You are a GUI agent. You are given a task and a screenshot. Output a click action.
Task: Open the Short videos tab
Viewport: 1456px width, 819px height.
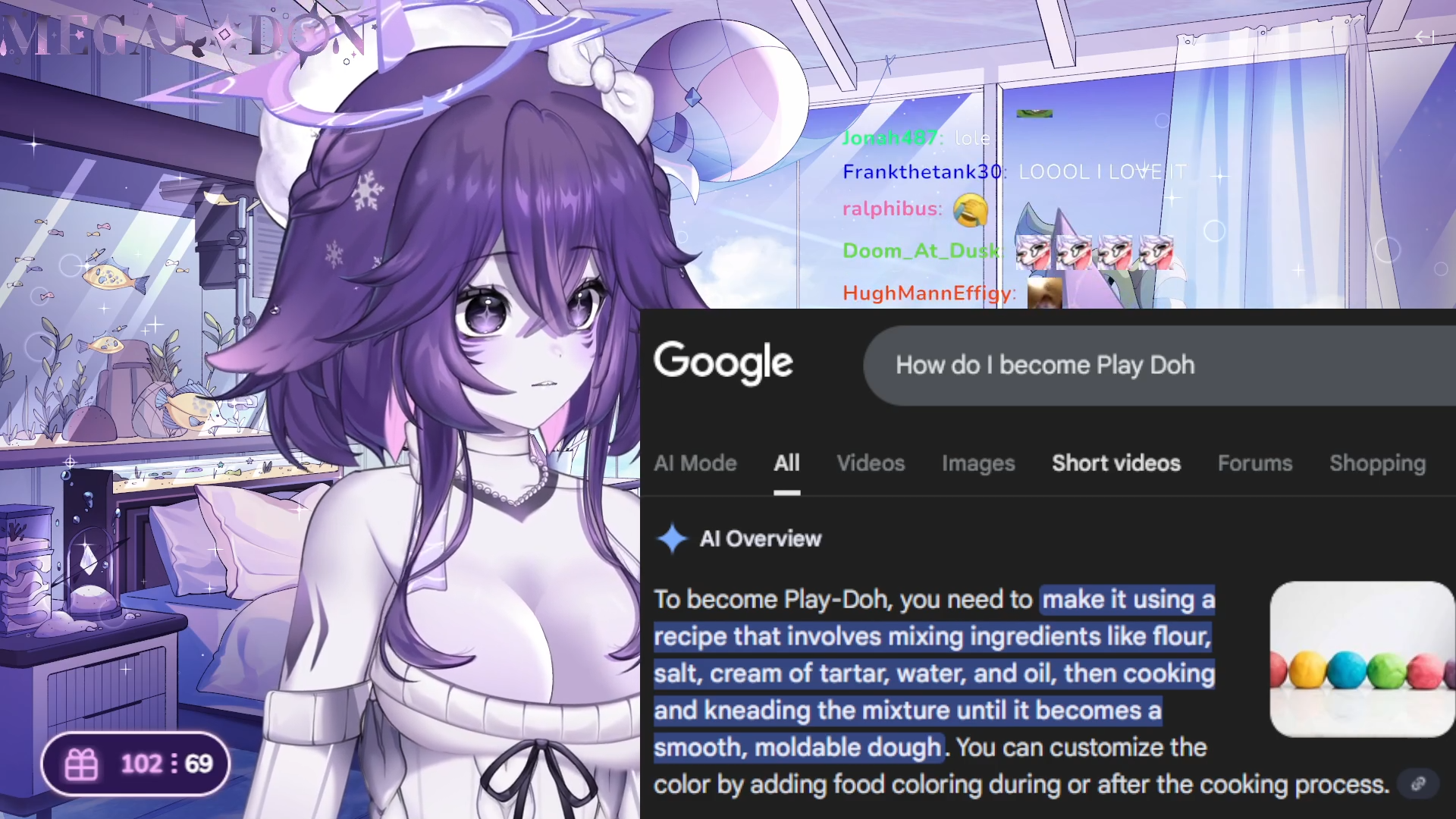(x=1116, y=463)
